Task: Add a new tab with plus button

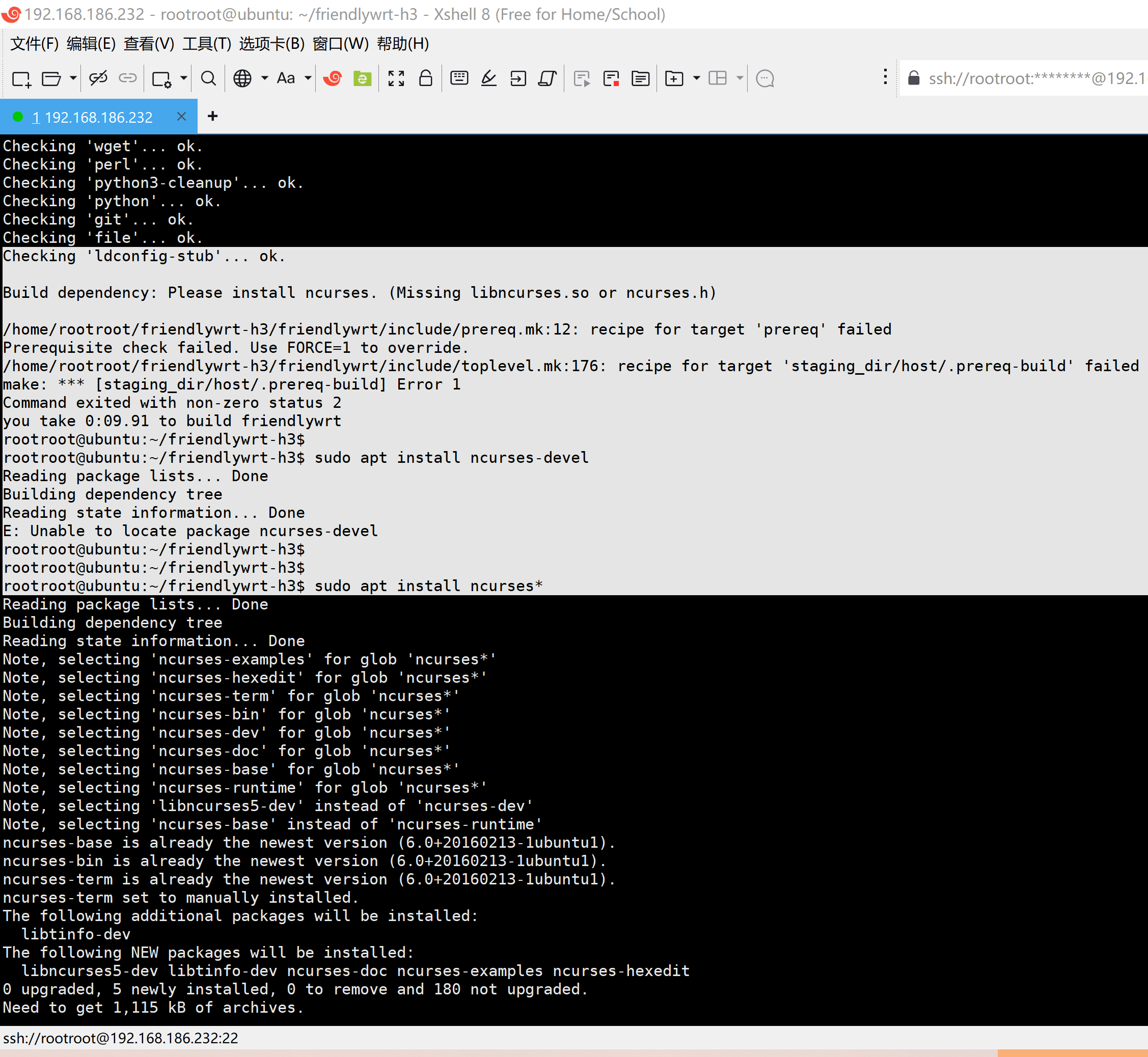Action: 212,117
